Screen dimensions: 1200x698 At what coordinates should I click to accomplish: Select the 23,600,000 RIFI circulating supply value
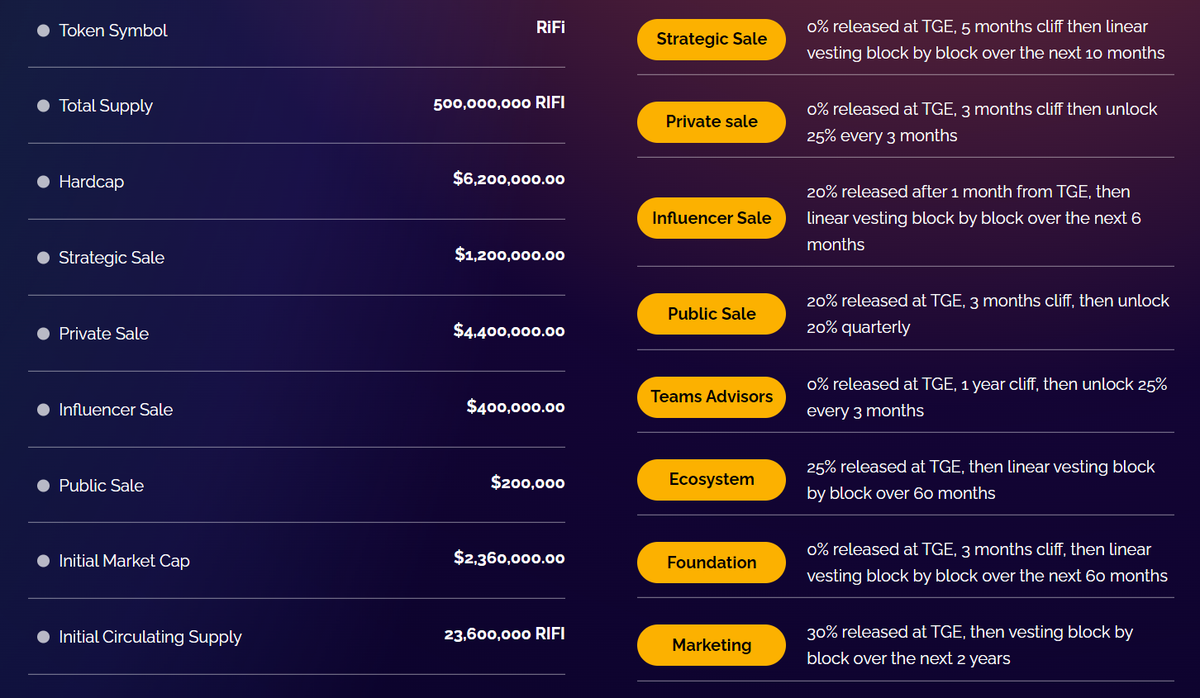pyautogui.click(x=504, y=634)
